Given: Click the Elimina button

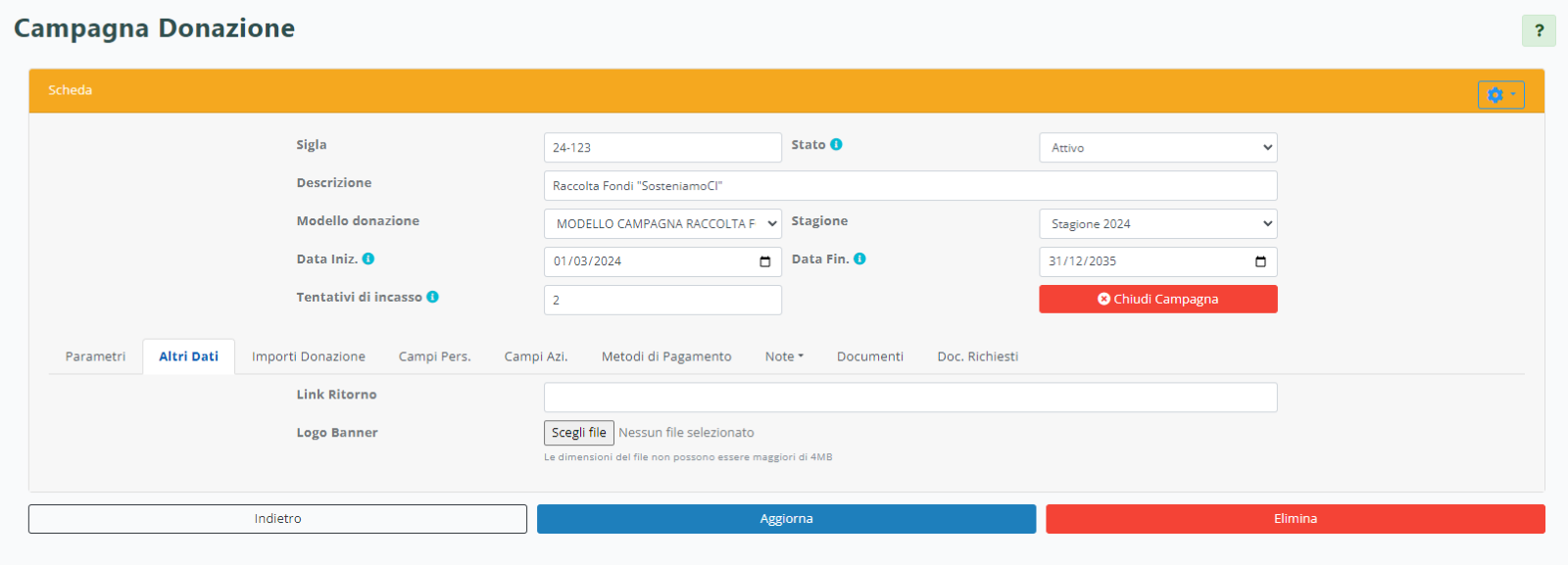Looking at the screenshot, I should [x=1295, y=519].
